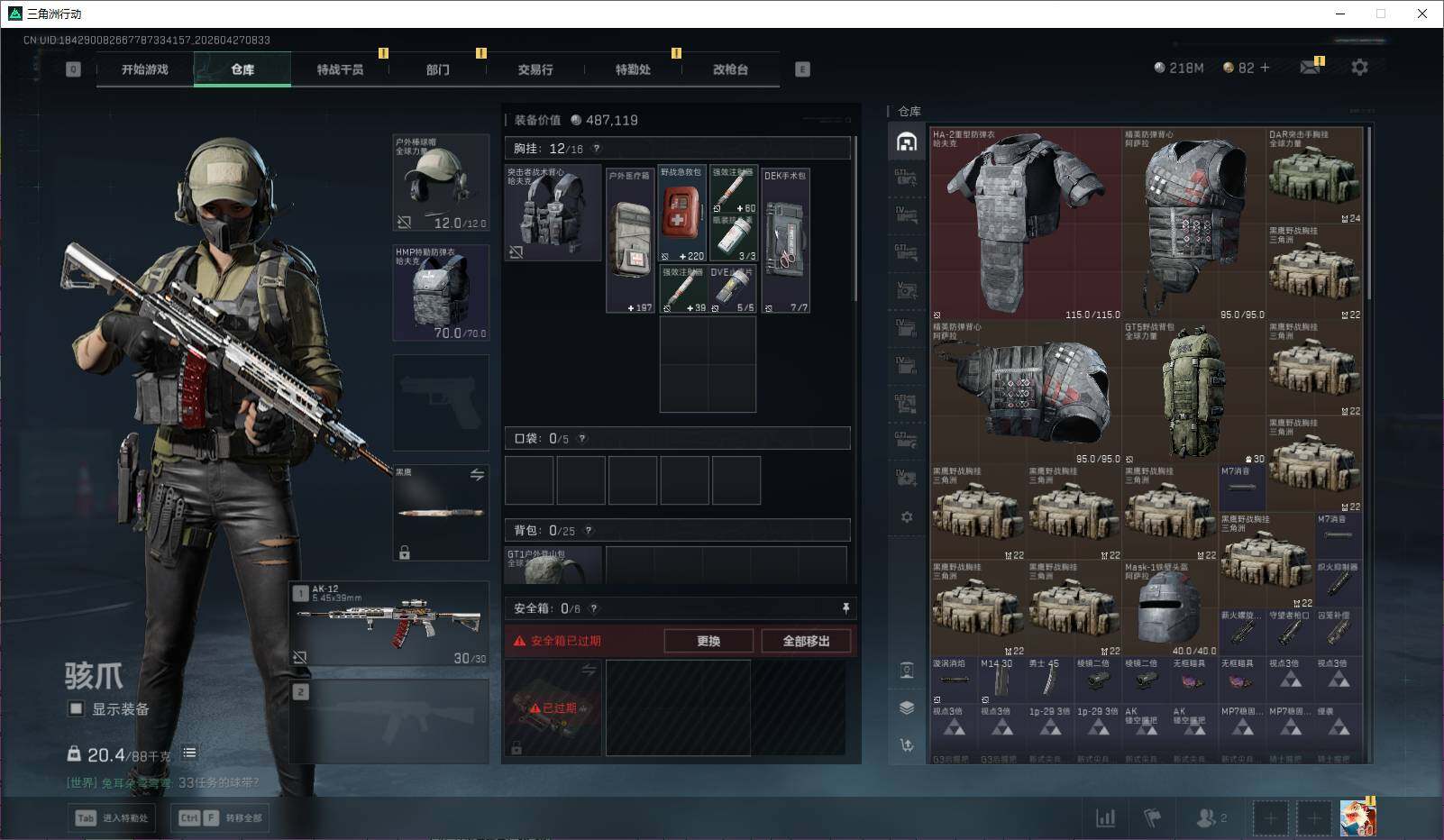Switch to the 改枪台 tab
The image size is (1444, 840).
pos(730,69)
